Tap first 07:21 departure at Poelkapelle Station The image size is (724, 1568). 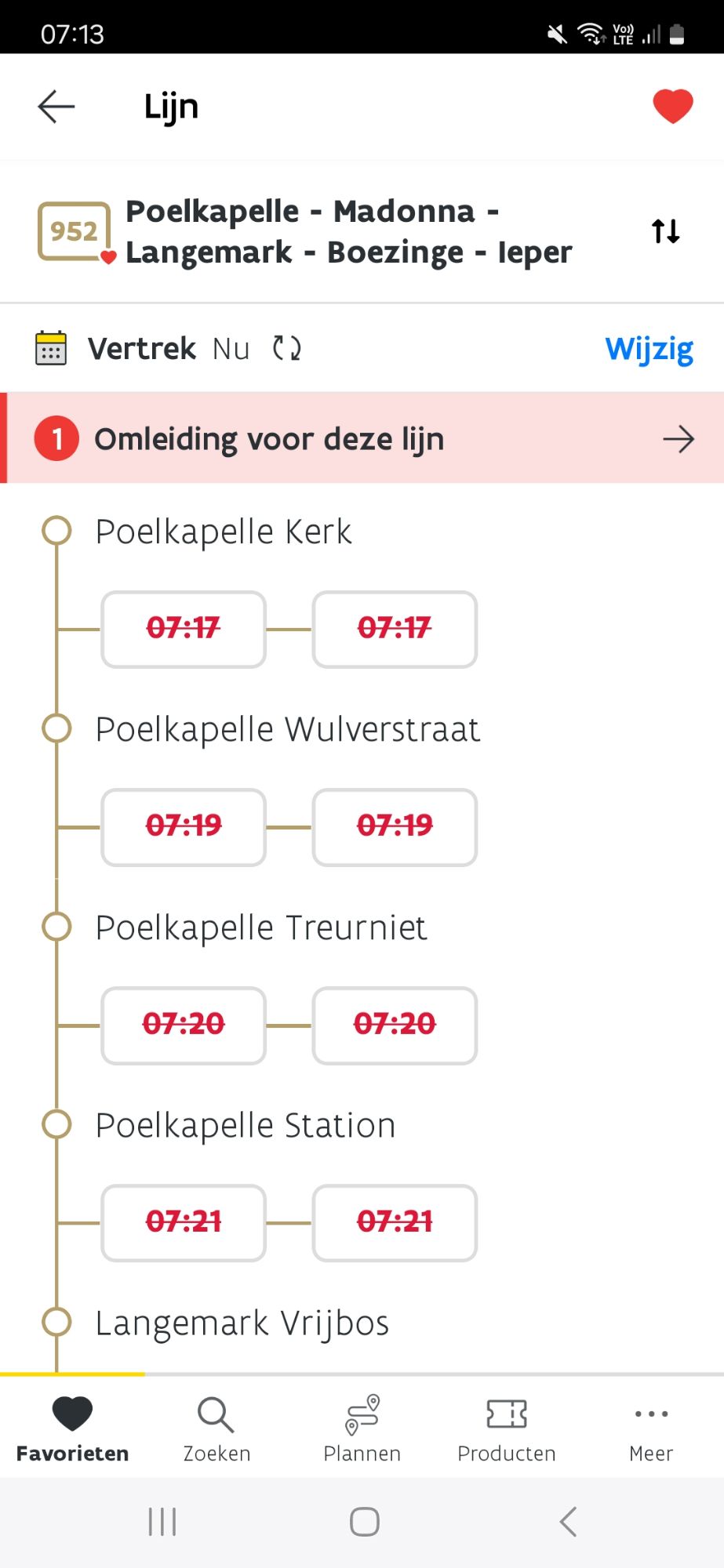pos(184,1222)
